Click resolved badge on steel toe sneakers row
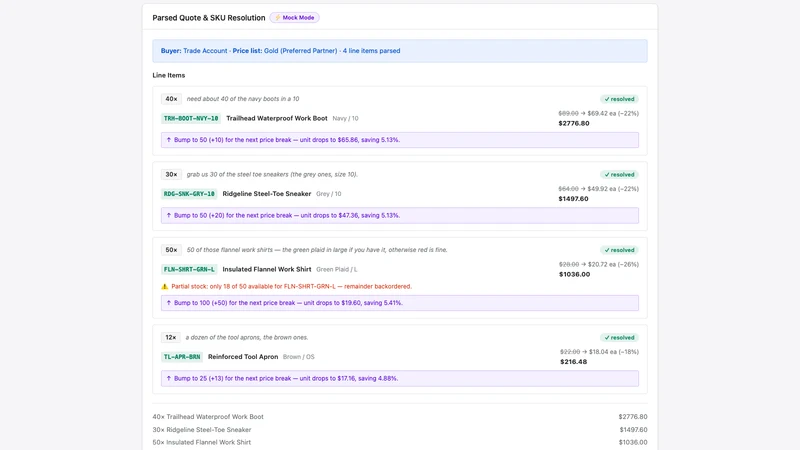Viewport: 800px width, 450px height. click(619, 174)
